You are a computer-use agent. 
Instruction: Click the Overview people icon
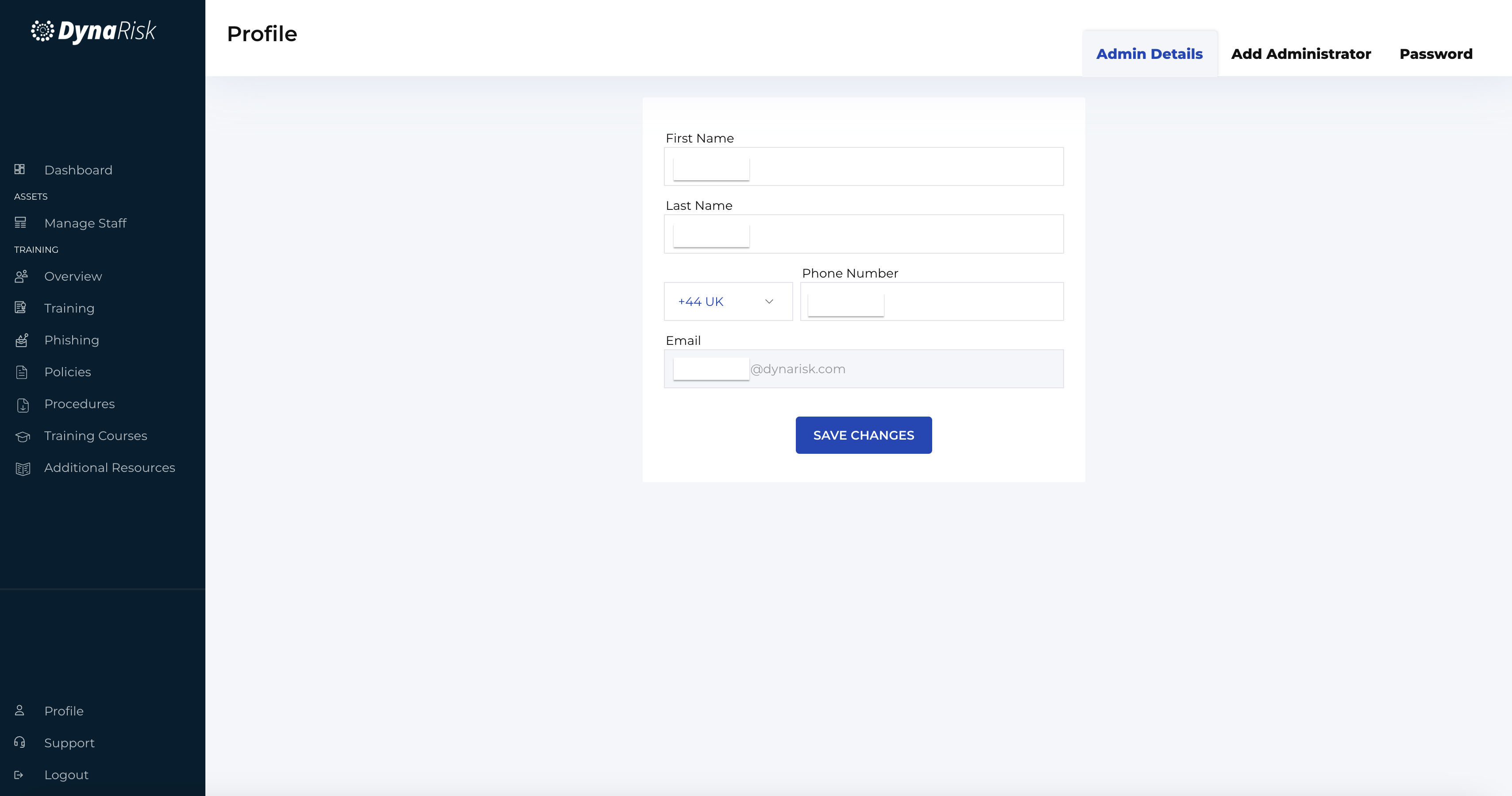[x=21, y=276]
